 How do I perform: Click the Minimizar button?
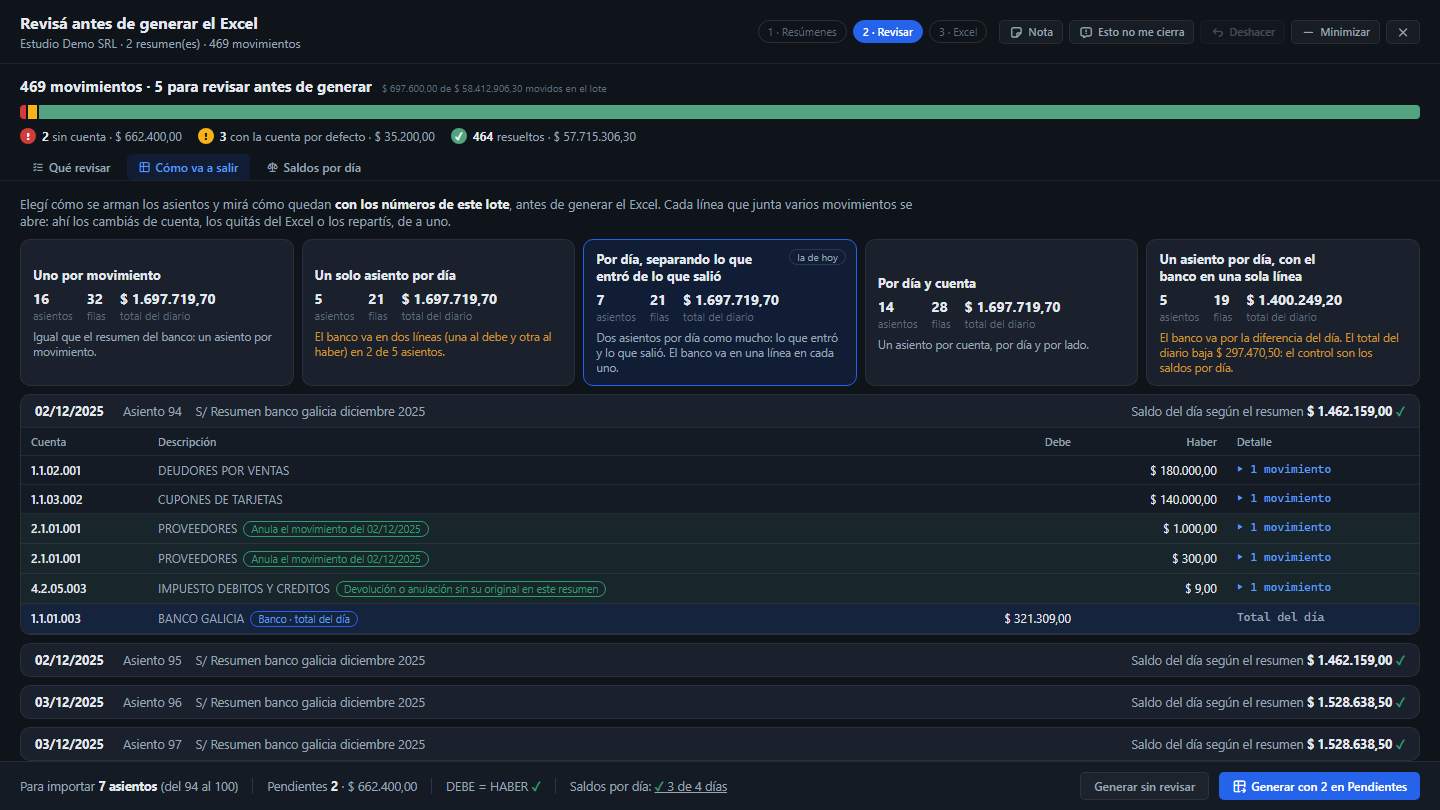pyautogui.click(x=1335, y=32)
